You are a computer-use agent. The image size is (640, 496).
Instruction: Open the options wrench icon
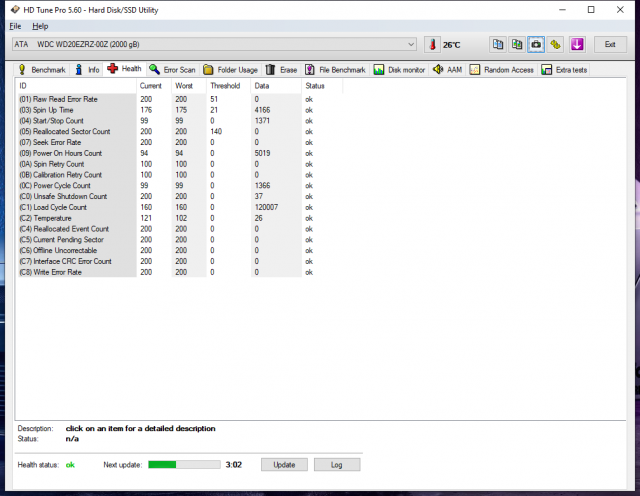click(x=555, y=45)
